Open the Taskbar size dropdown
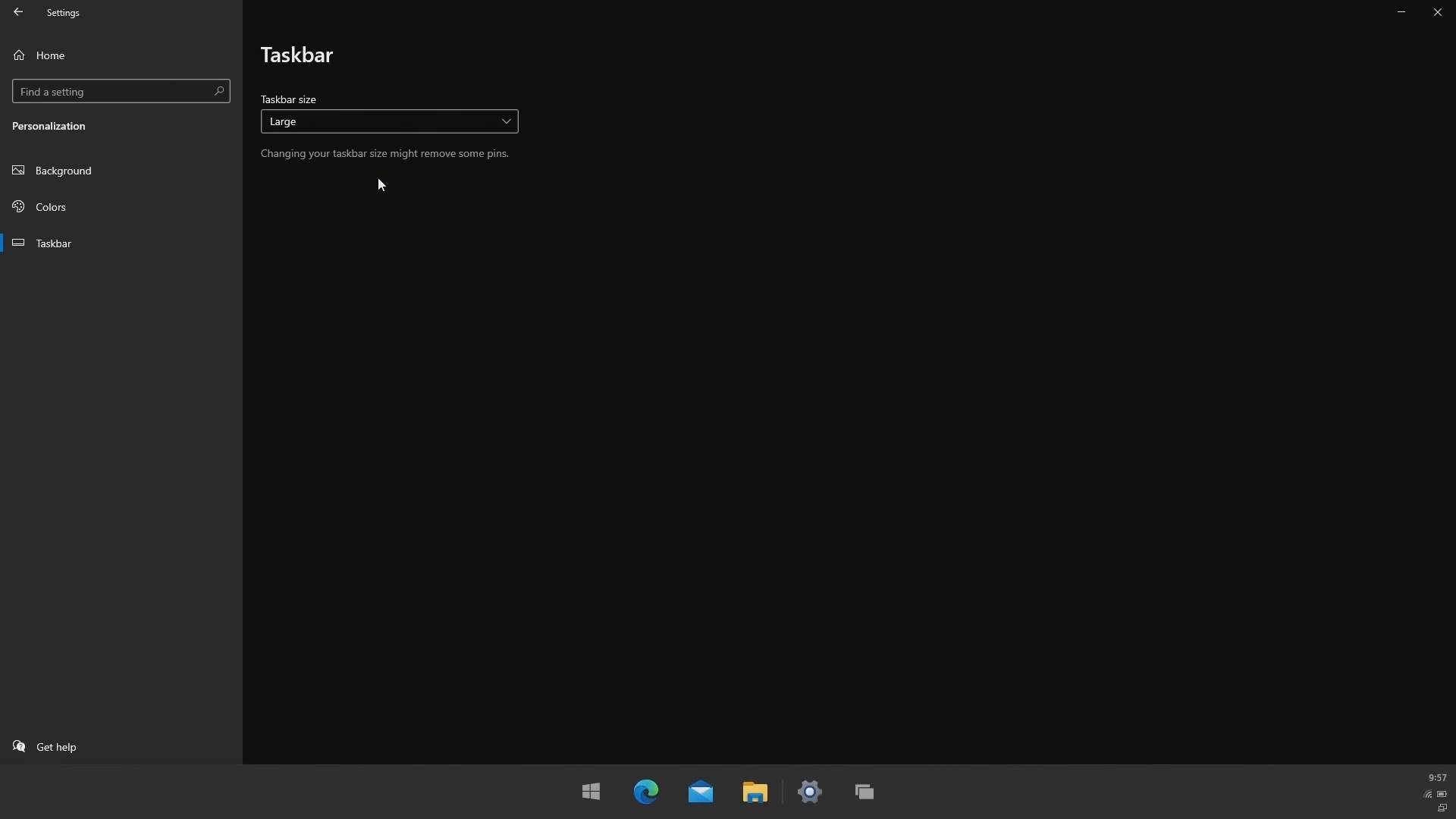 389,121
